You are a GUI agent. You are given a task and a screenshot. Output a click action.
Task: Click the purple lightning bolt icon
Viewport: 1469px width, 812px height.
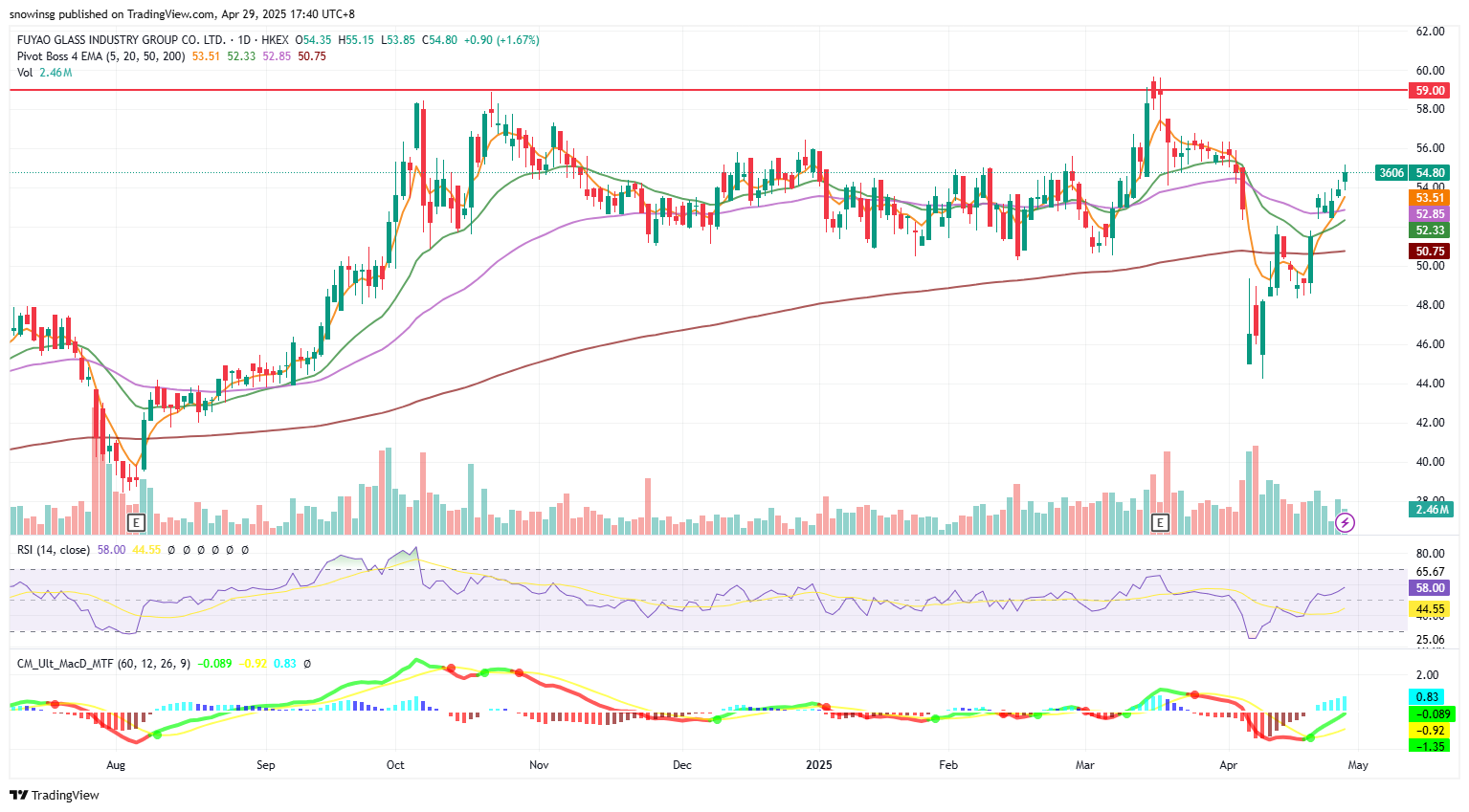[1345, 522]
